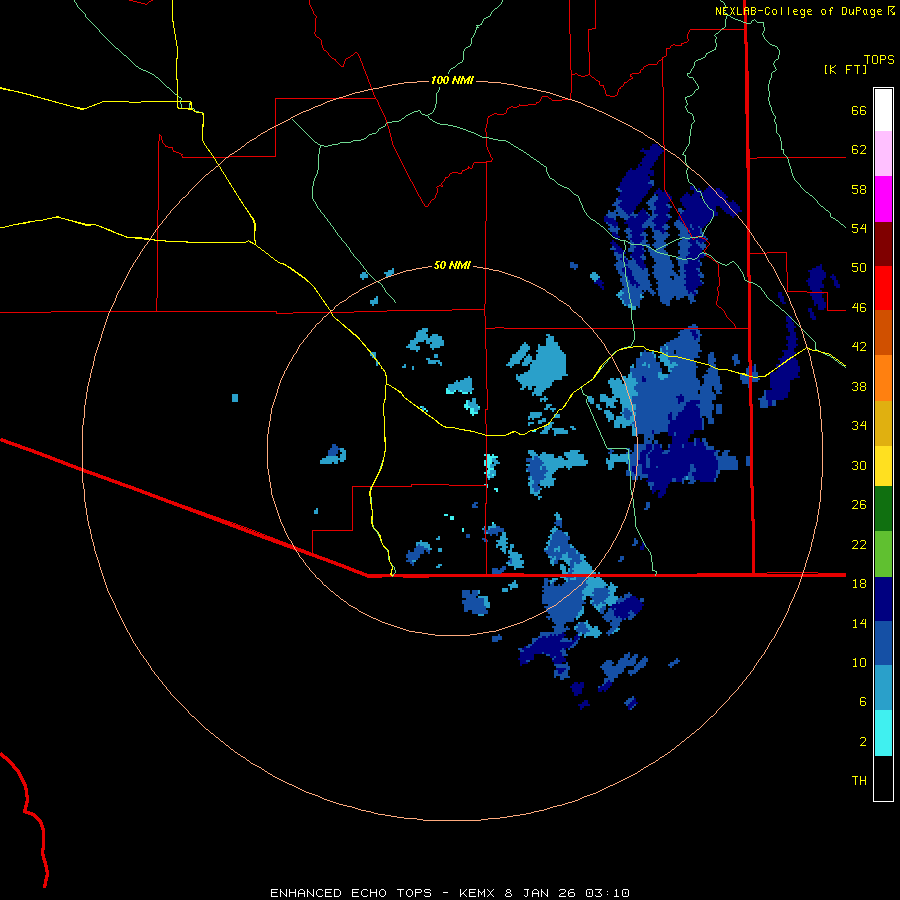Viewport: 900px width, 900px height.
Task: Click the "TH" threshold label
Action: click(859, 781)
